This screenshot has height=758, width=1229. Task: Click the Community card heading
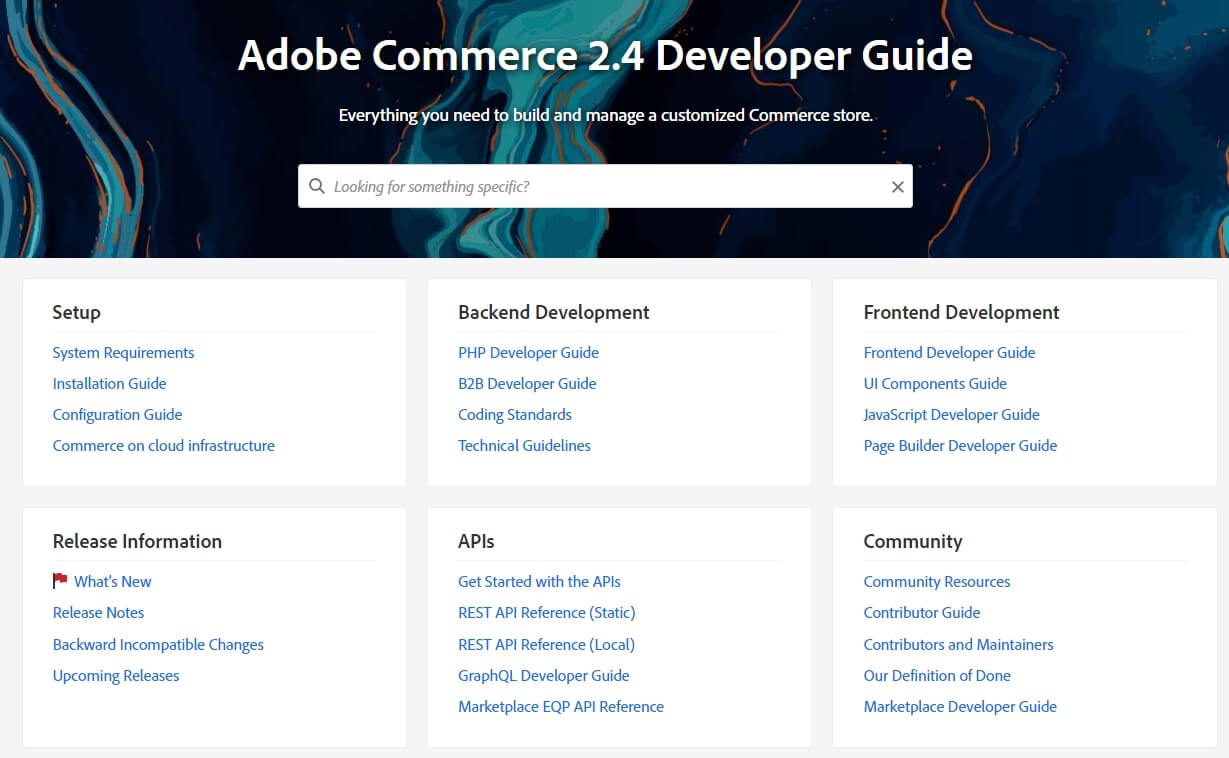coord(913,541)
